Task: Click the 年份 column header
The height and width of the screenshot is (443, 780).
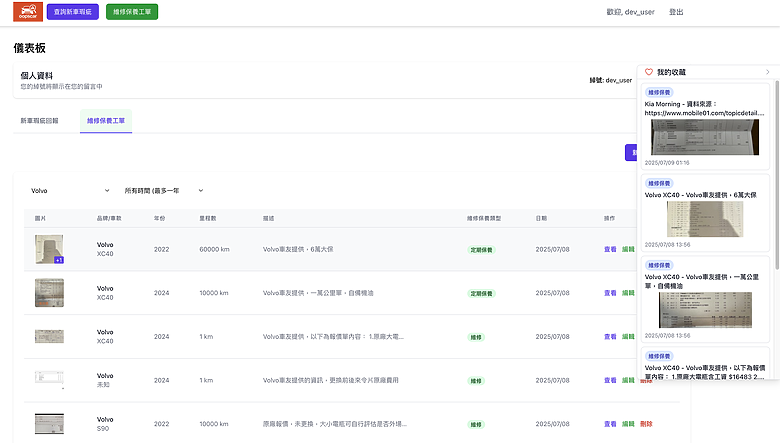Action: click(x=159, y=218)
